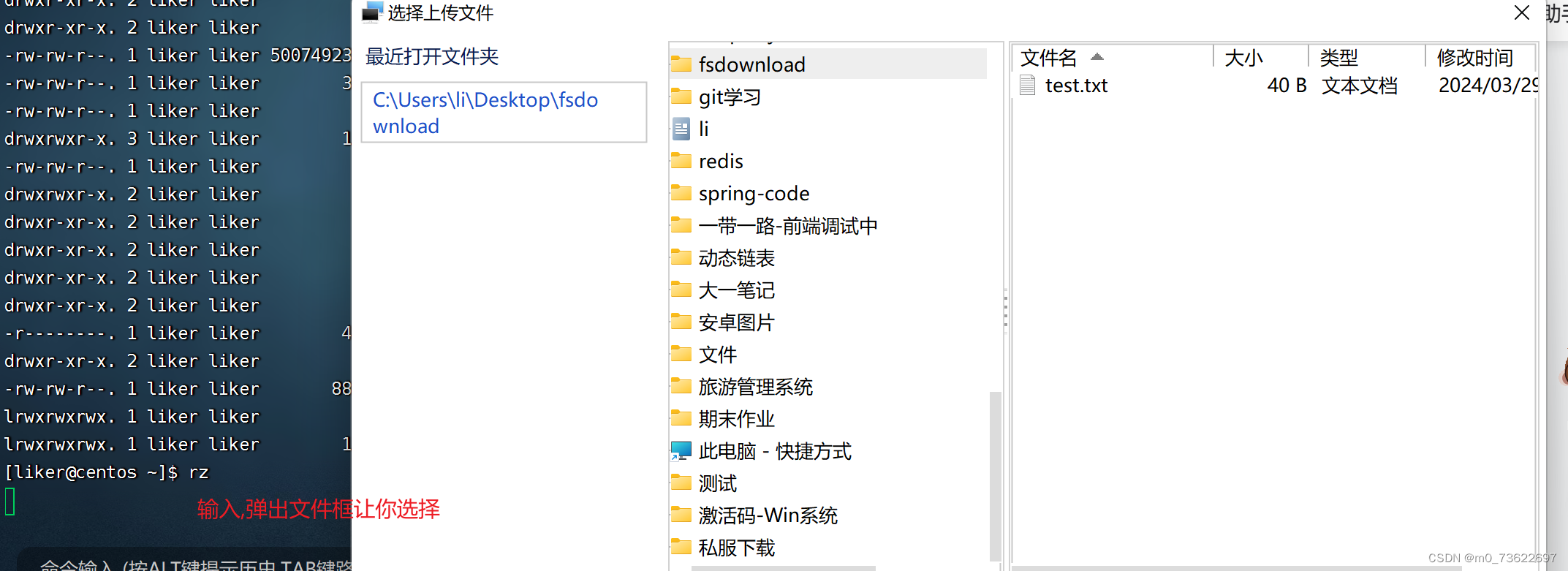Viewport: 1568px width, 571px height.
Task: Select the 私服下载 folder name
Action: pyautogui.click(x=737, y=547)
